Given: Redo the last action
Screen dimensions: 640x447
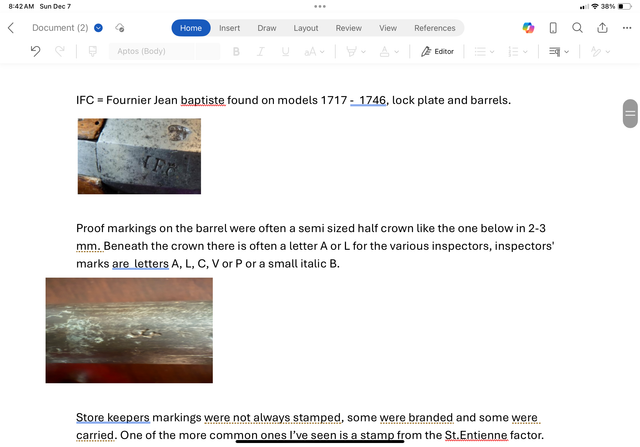Looking at the screenshot, I should pos(60,51).
